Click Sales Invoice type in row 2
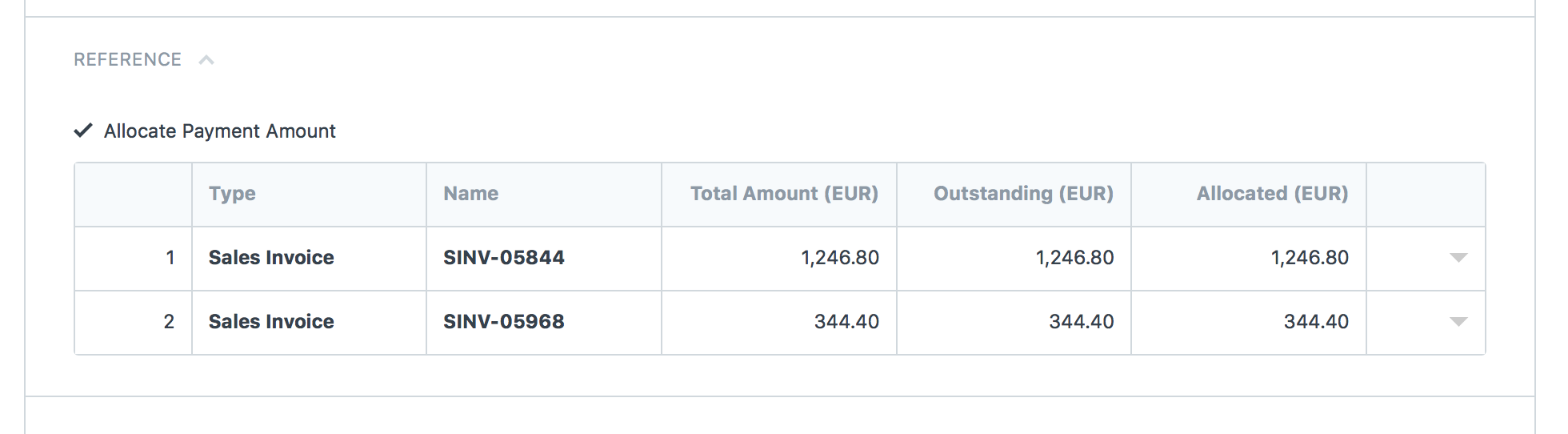The height and width of the screenshot is (434, 1568). (271, 322)
